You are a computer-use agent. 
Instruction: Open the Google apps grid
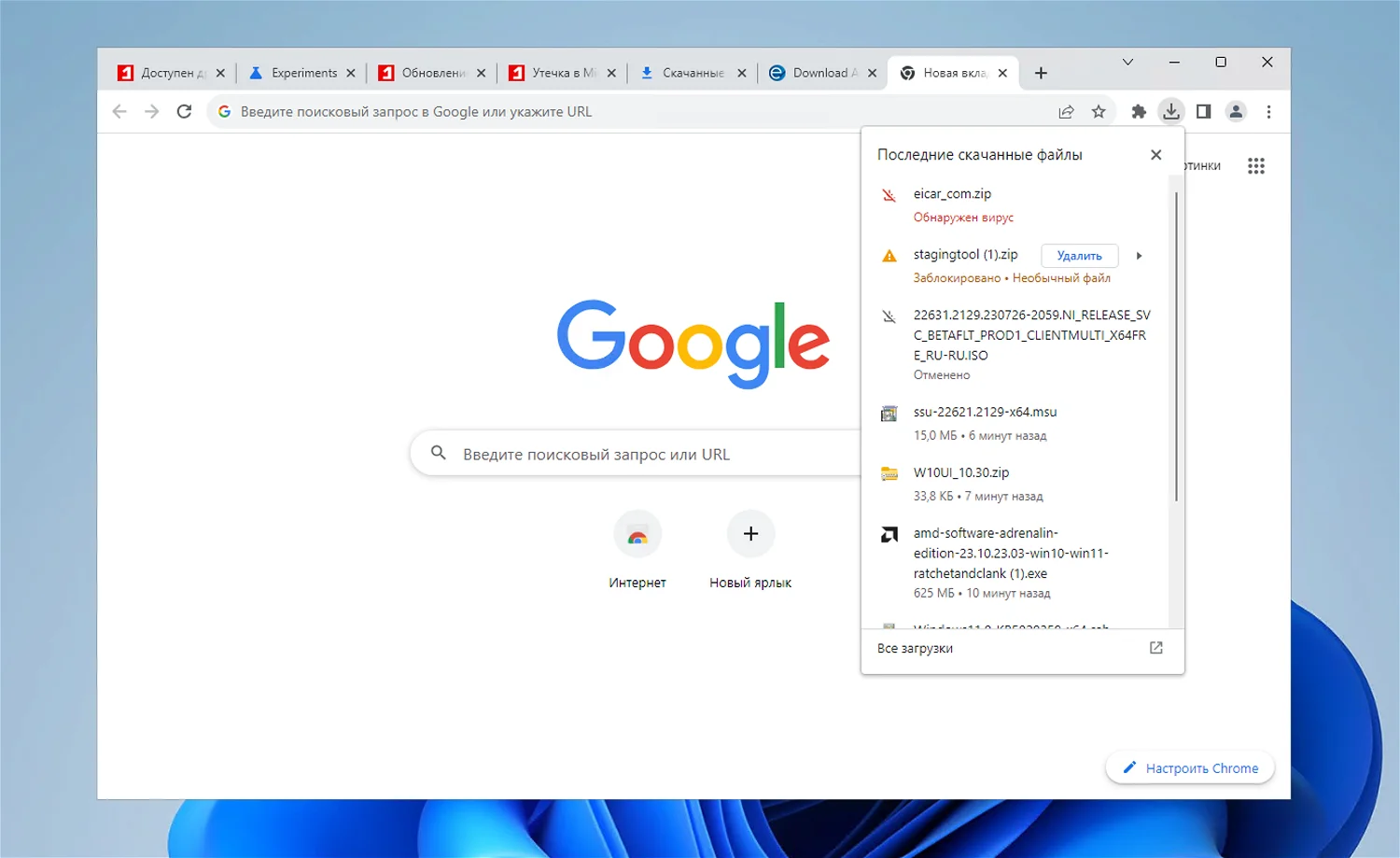pos(1256,166)
